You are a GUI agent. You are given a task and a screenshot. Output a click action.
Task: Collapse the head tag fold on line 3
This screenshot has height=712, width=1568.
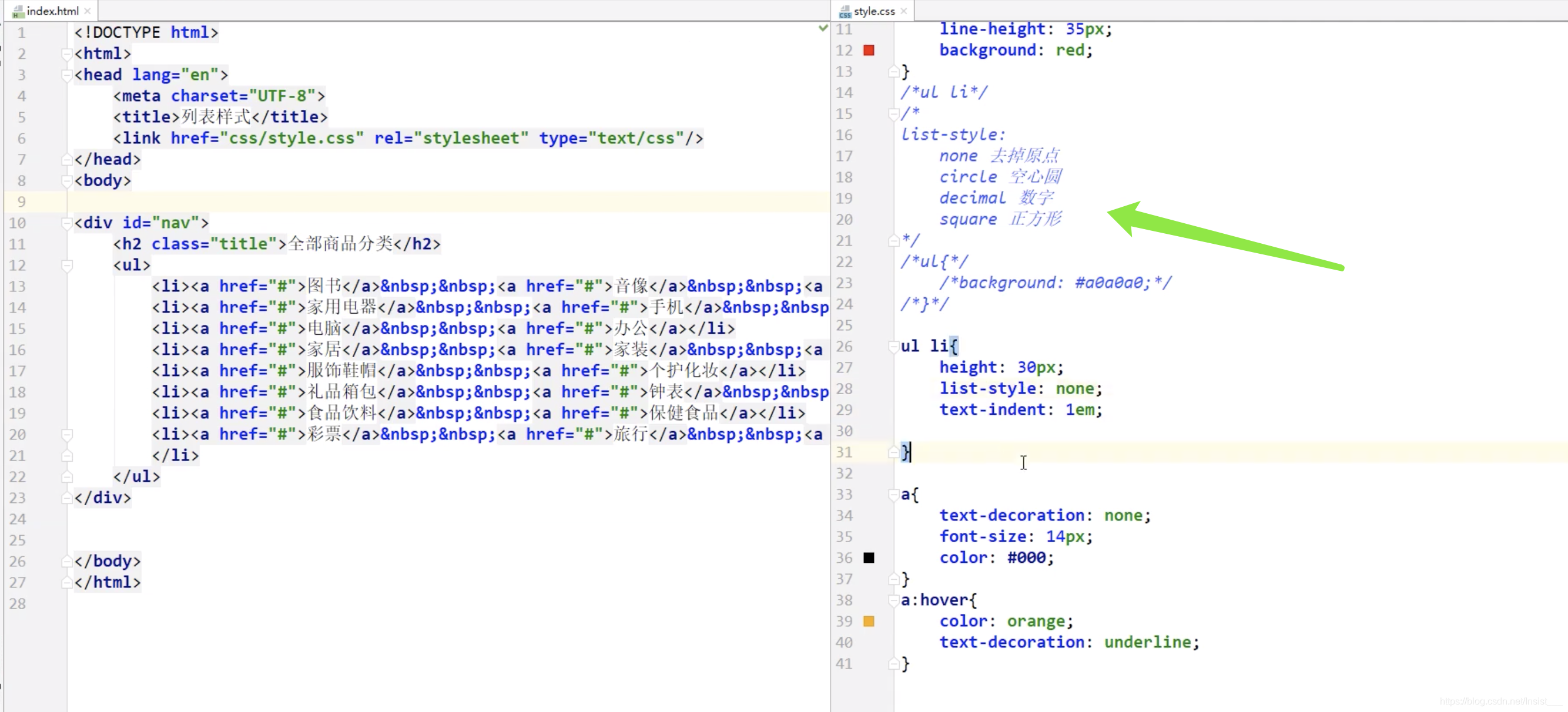pyautogui.click(x=67, y=75)
